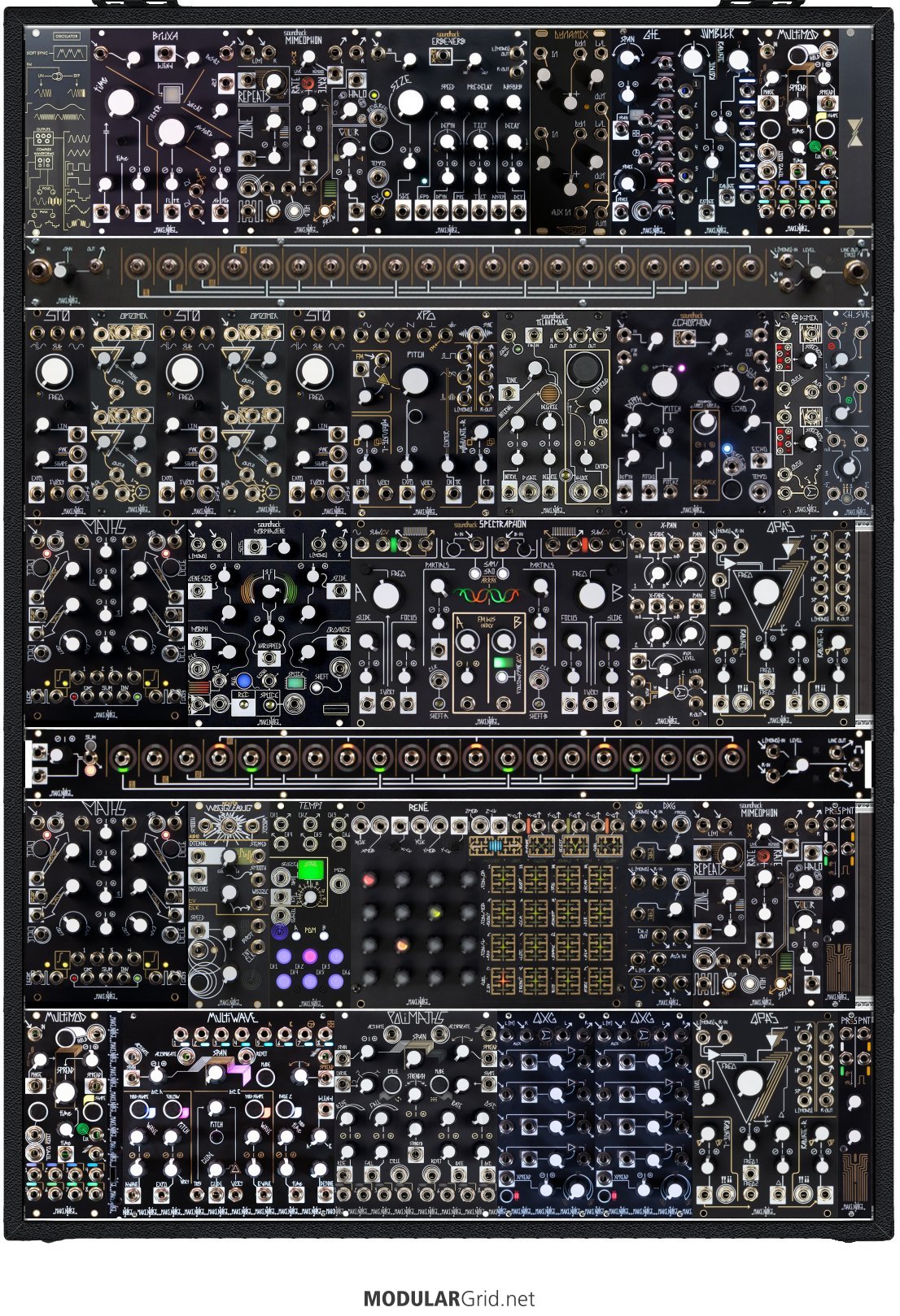Adjust the Tonic knob on Telharmonic
Viewport: 900px width, 1316px height.
tap(535, 370)
